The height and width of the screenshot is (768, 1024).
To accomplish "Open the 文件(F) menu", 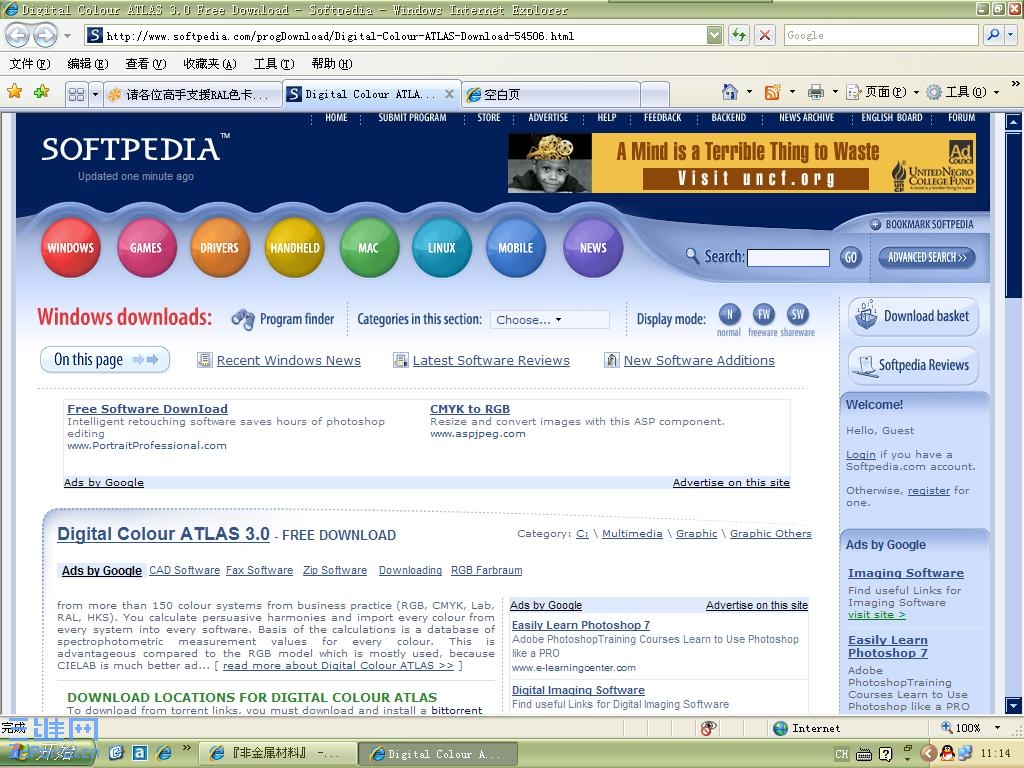I will pyautogui.click(x=30, y=63).
